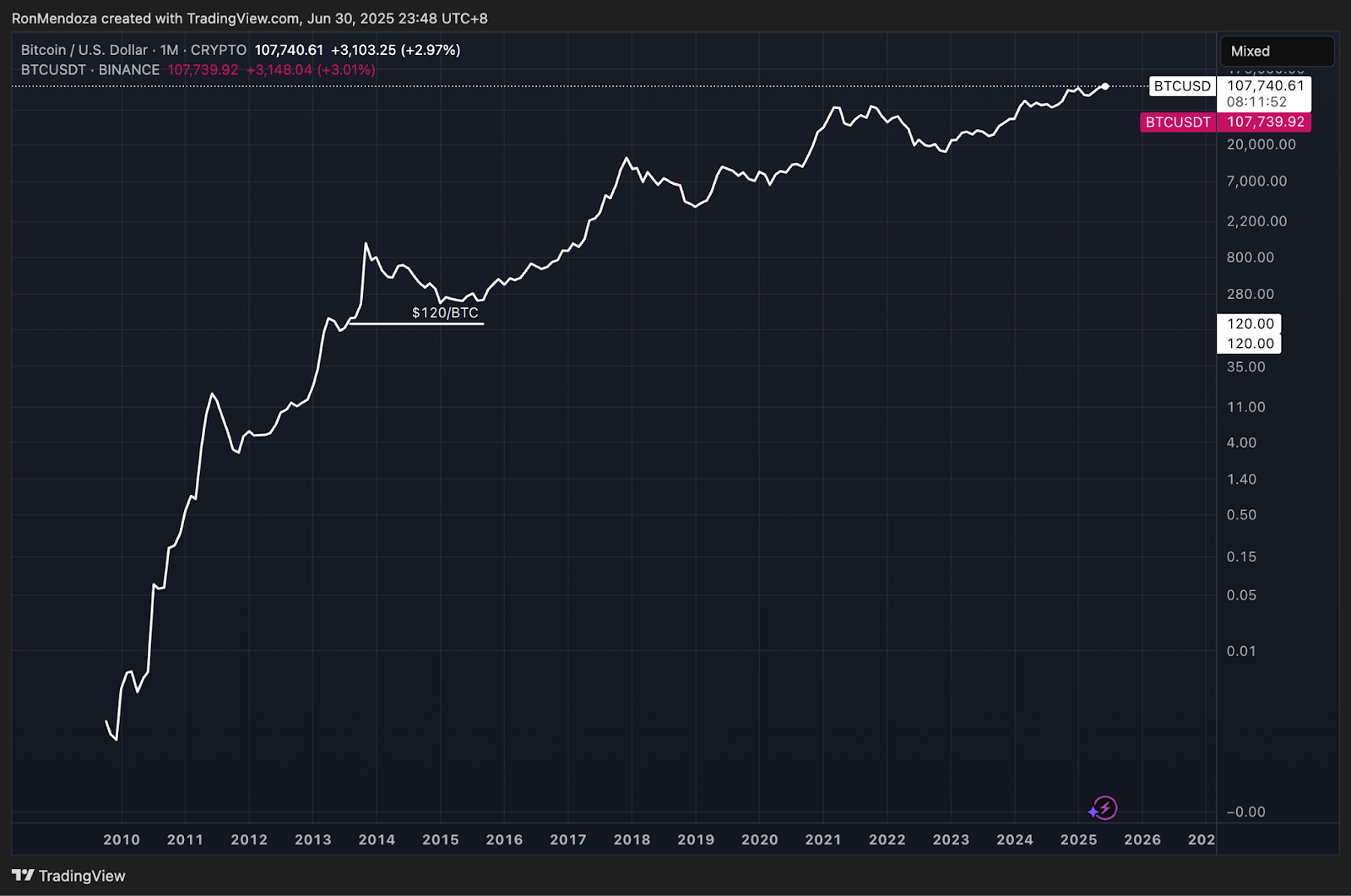This screenshot has width=1351, height=896.
Task: Click the 2020 label on the time axis
Action: pos(759,840)
